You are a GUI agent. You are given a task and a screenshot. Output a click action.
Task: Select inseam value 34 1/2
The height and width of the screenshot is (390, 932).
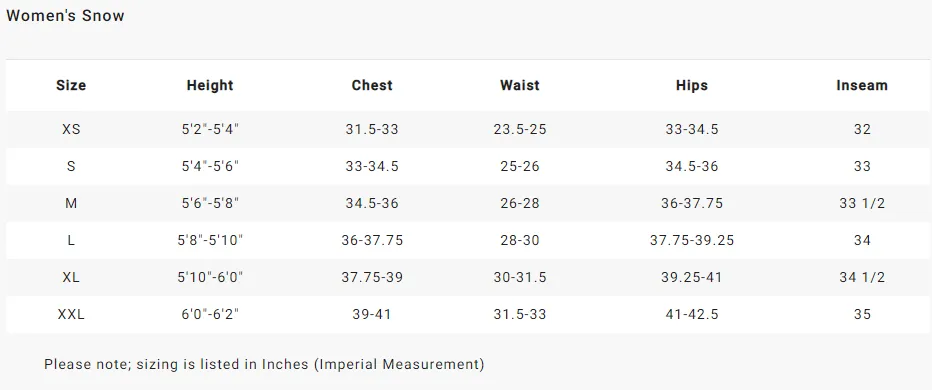coord(862,277)
